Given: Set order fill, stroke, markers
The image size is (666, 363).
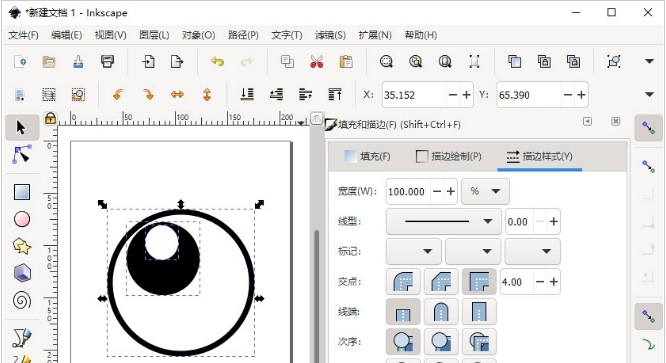Looking at the screenshot, I should [403, 342].
